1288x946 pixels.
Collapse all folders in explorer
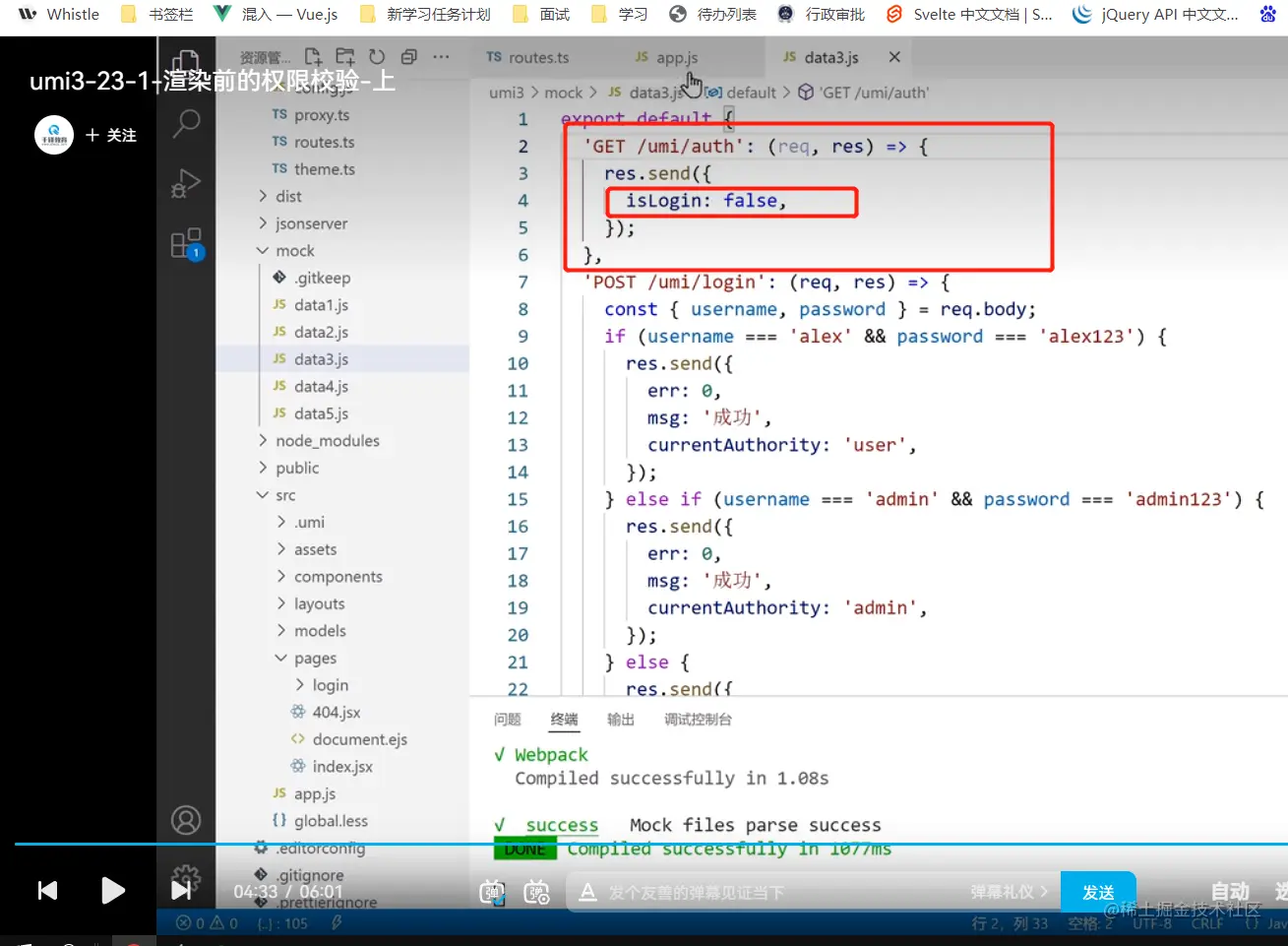tap(409, 57)
